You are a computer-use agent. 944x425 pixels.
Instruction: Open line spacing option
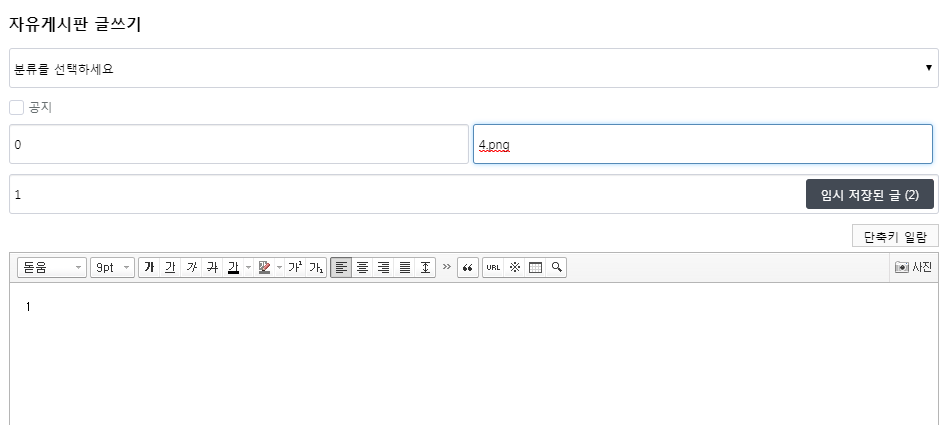pos(426,267)
